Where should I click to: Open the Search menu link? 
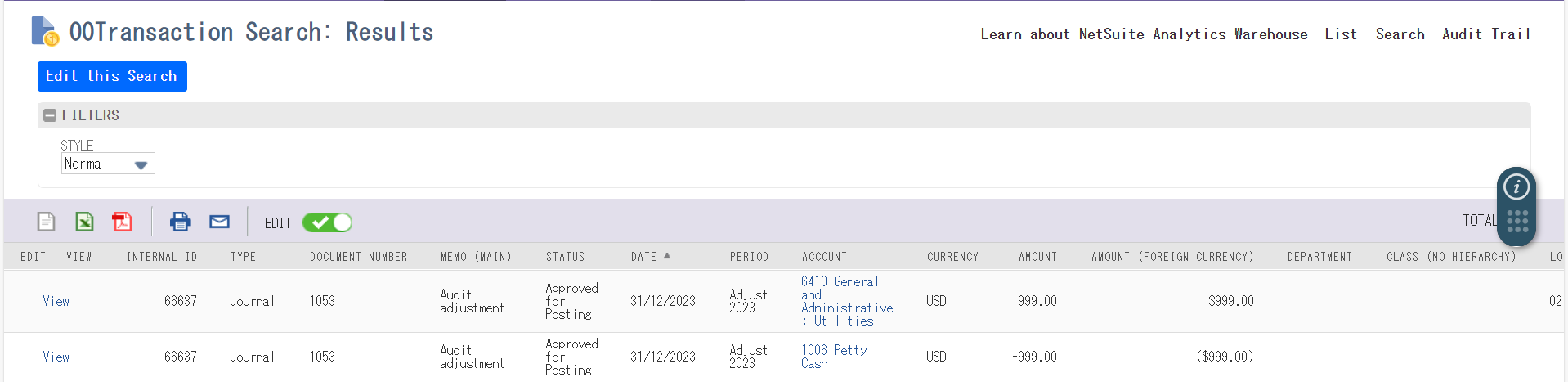(x=1400, y=34)
